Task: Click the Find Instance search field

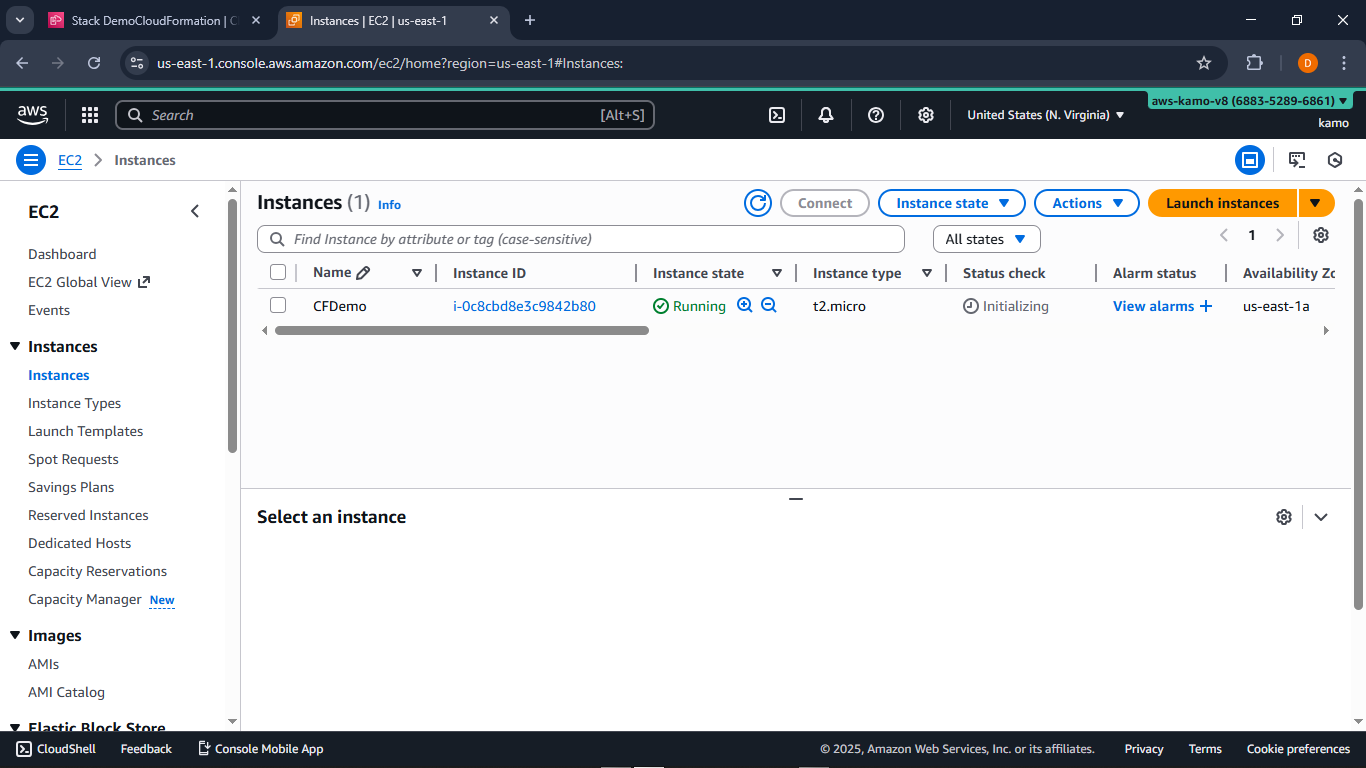Action: click(x=580, y=239)
